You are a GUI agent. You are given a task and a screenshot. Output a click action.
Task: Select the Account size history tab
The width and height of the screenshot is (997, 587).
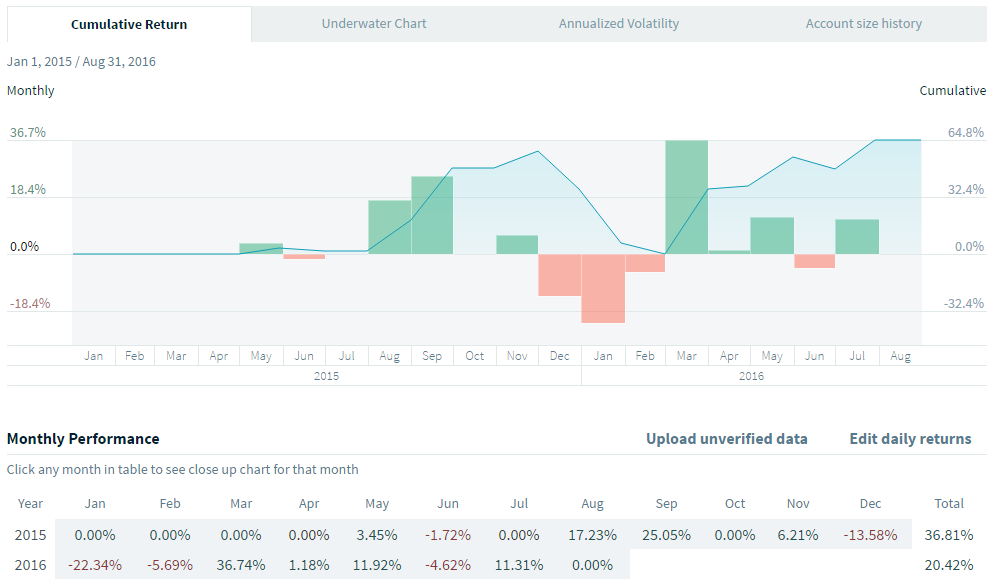click(864, 23)
